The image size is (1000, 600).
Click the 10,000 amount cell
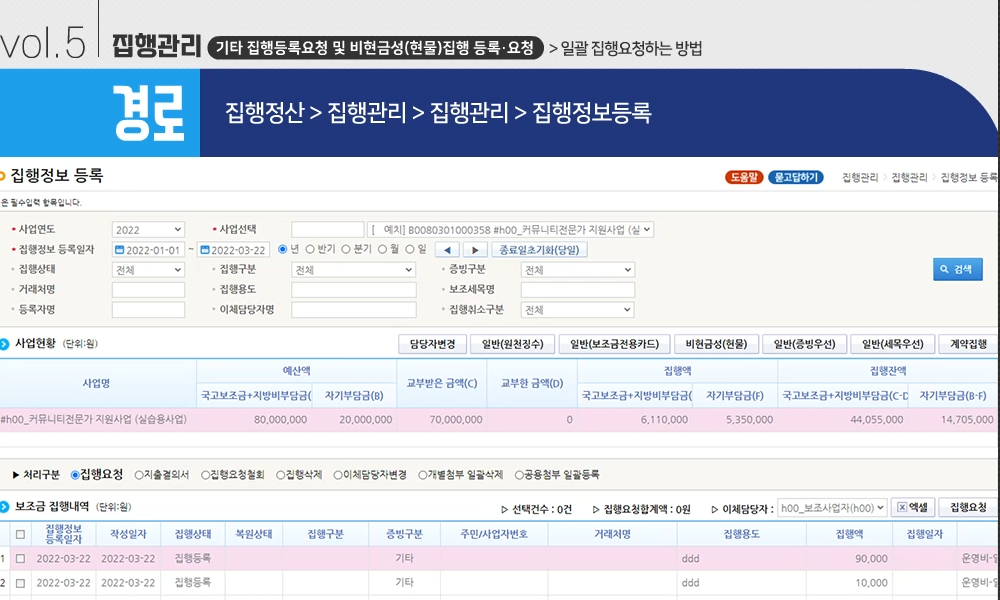click(x=849, y=583)
